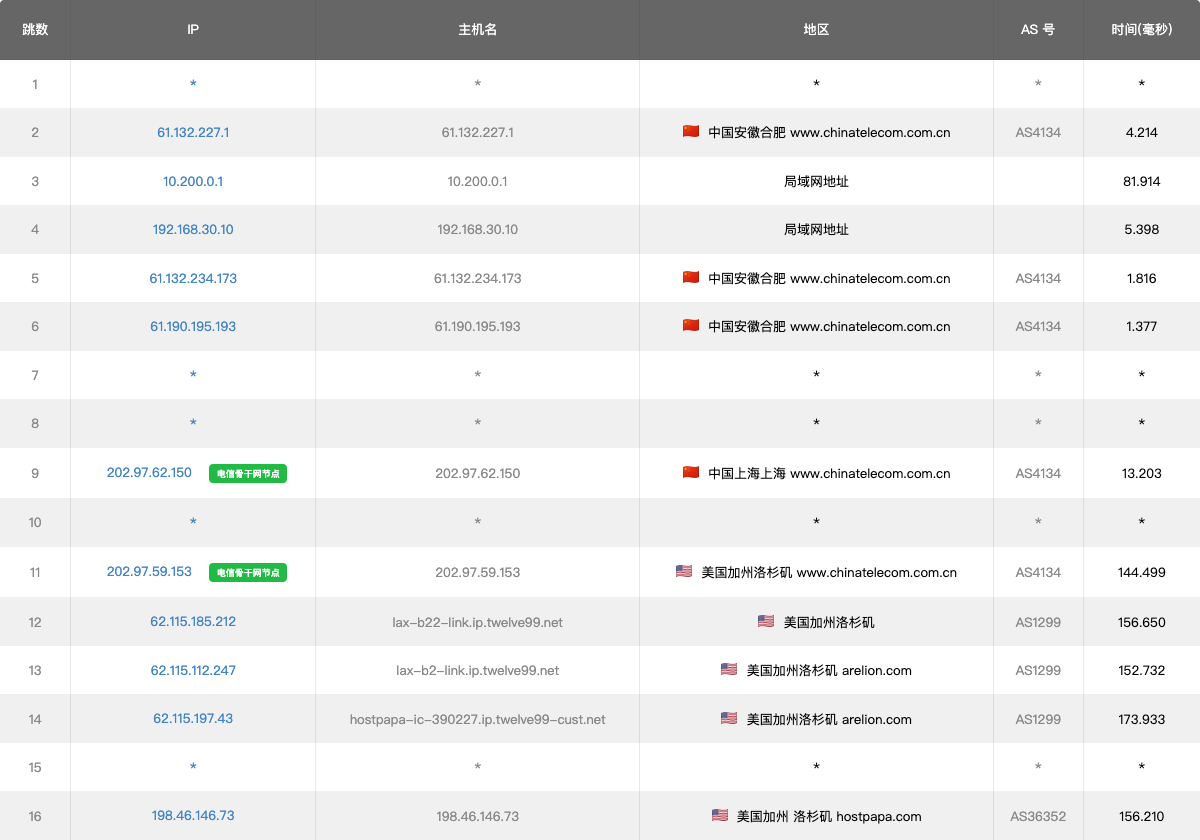The height and width of the screenshot is (840, 1200).
Task: Open the 62.115.185.212 IP link
Action: (193, 621)
